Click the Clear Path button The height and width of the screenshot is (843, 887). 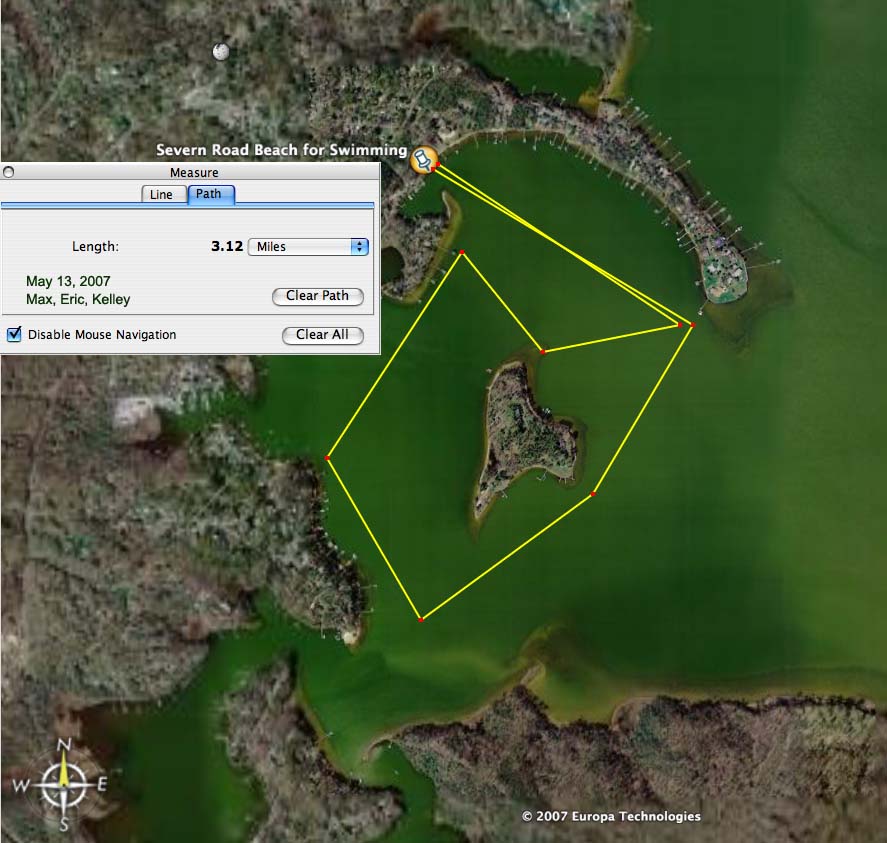coord(317,296)
